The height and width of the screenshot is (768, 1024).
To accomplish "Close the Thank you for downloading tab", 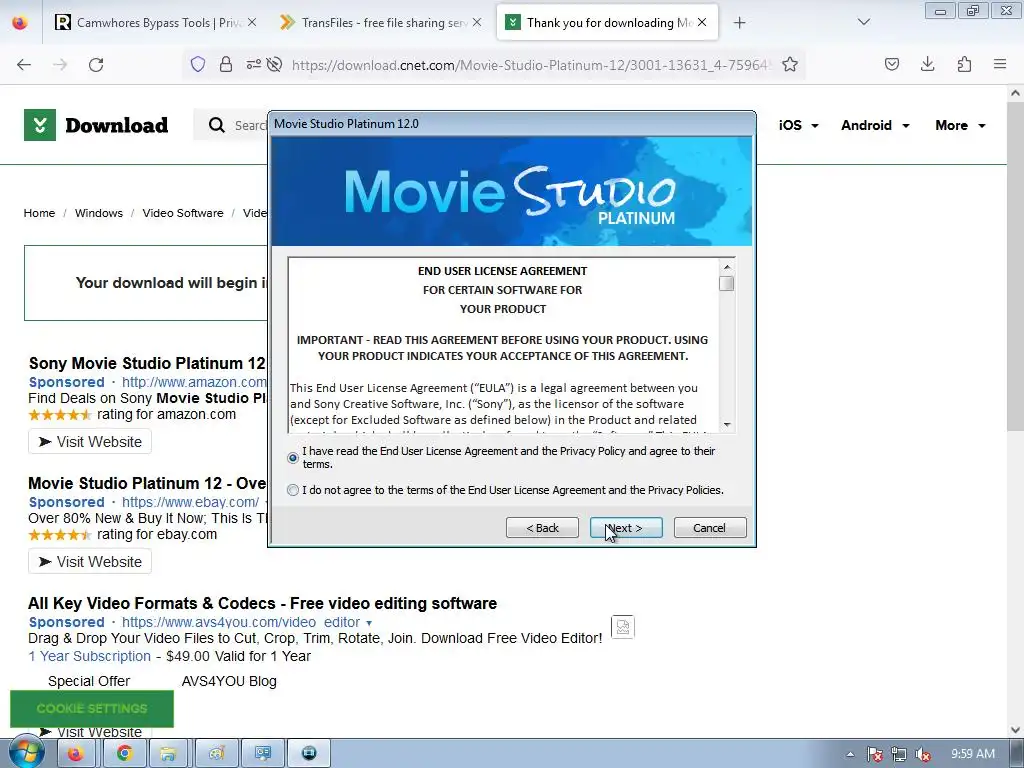I will [702, 22].
